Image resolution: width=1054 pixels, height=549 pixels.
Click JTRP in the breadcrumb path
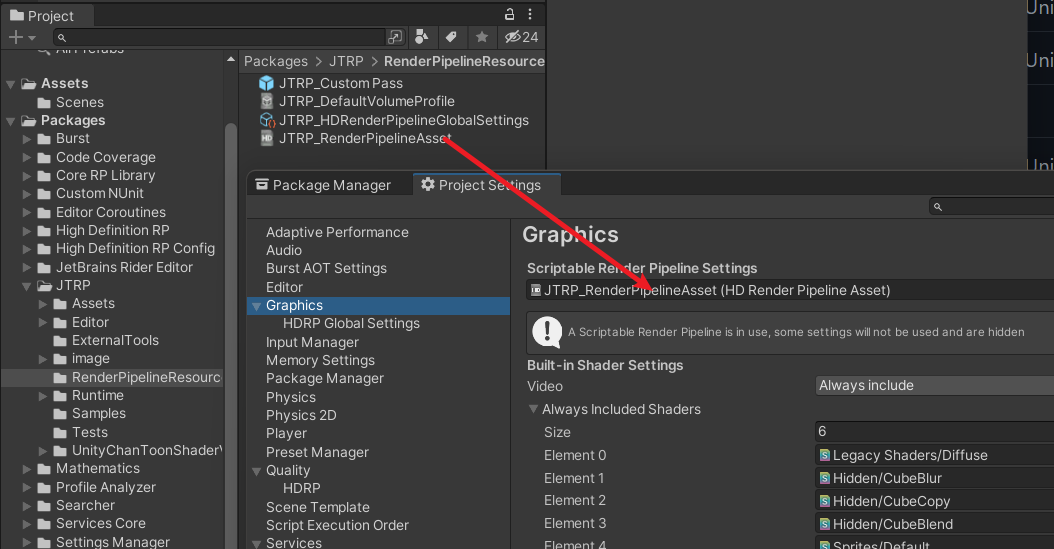346,61
